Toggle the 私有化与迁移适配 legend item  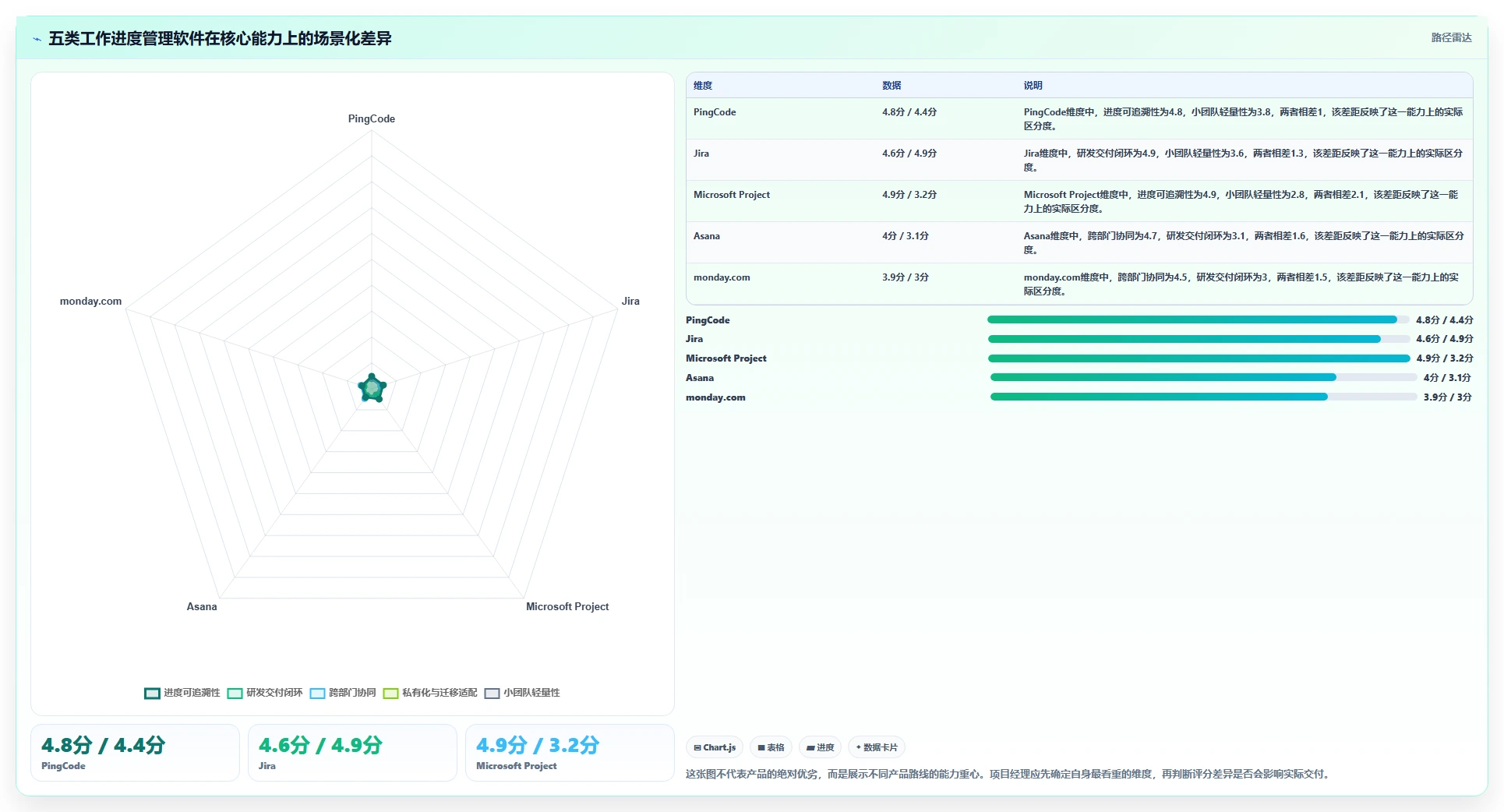(430, 693)
